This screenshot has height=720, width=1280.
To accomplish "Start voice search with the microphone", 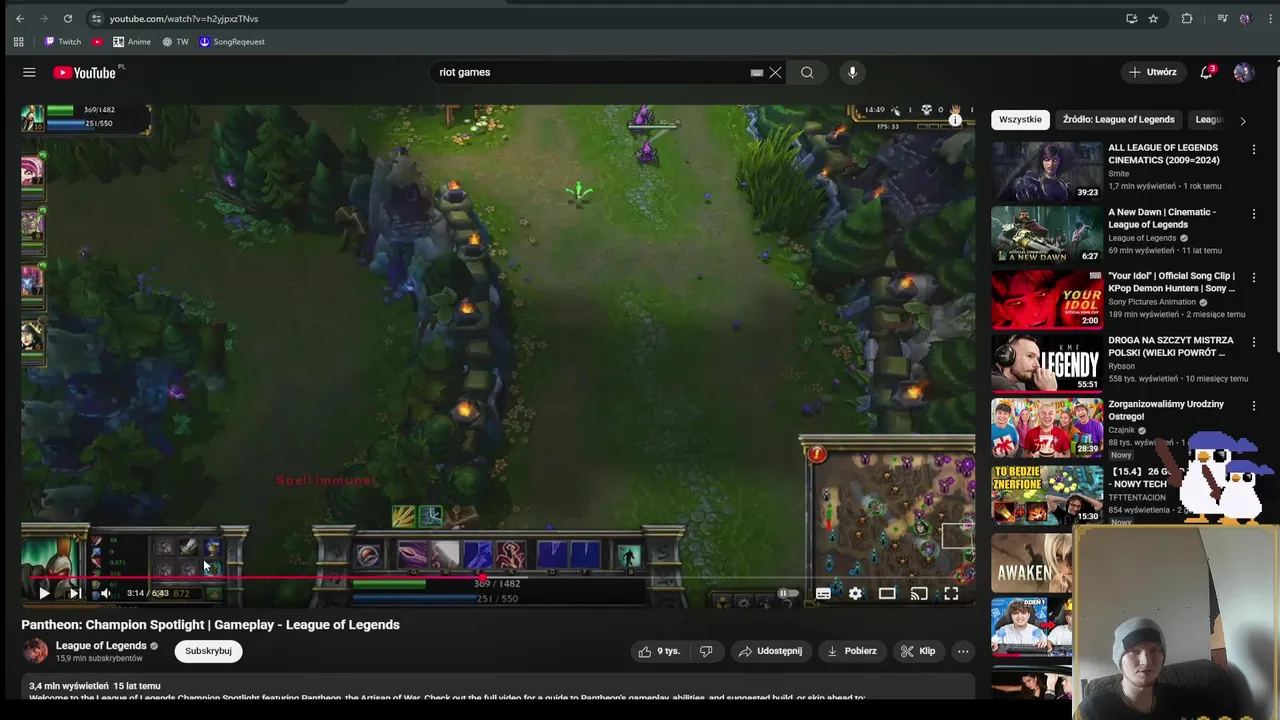I will (852, 72).
